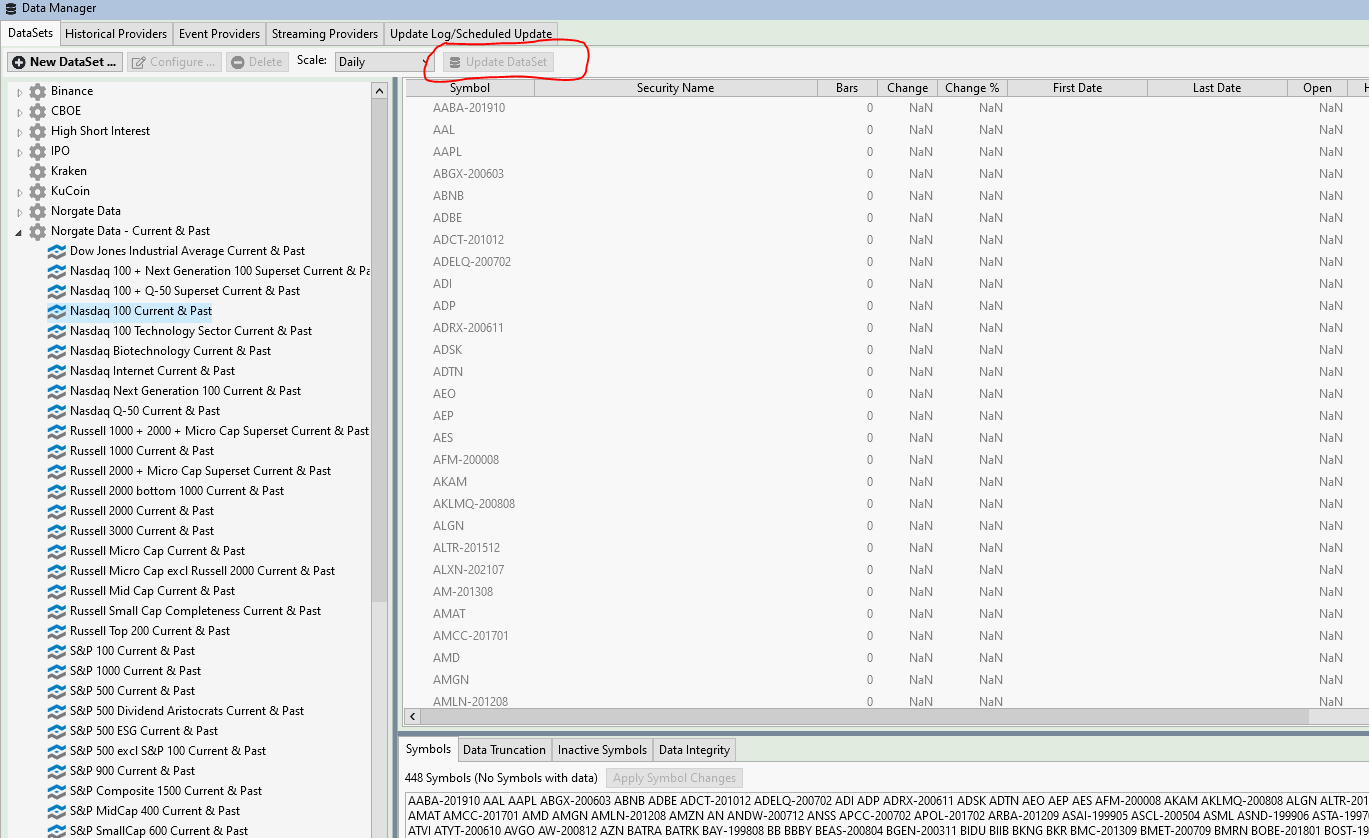Click the Nasdaq Q-50 Current & Past dataset icon
This screenshot has width=1369, height=838.
click(x=57, y=411)
